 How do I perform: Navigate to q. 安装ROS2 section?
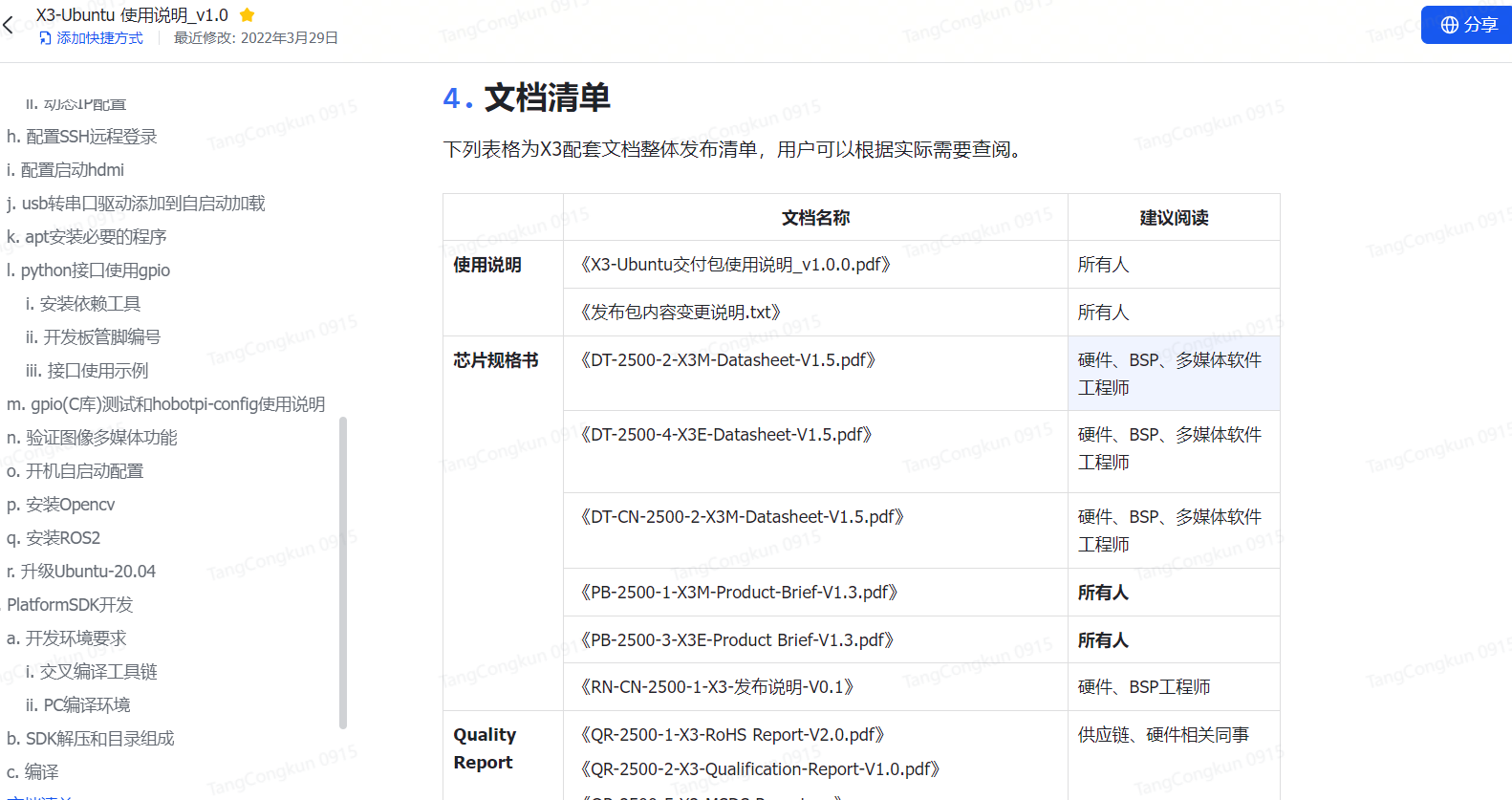pos(54,538)
